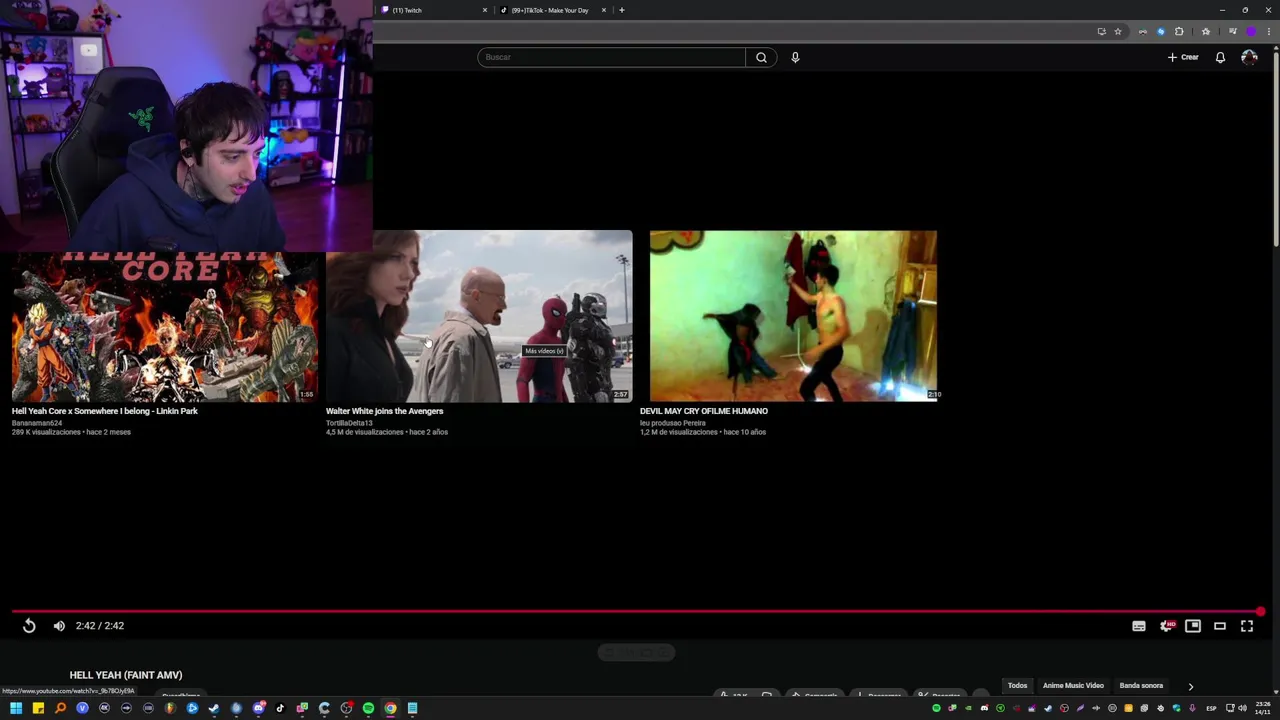Click the ESP language indicator
This screenshot has height=720, width=1280.
coord(1211,708)
